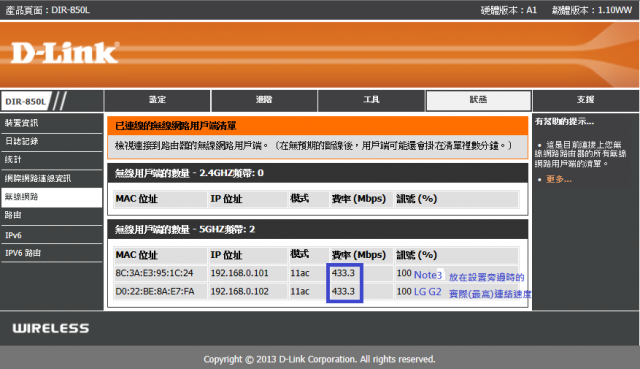Switch to the 工具 tab
This screenshot has width=640, height=369.
371,100
